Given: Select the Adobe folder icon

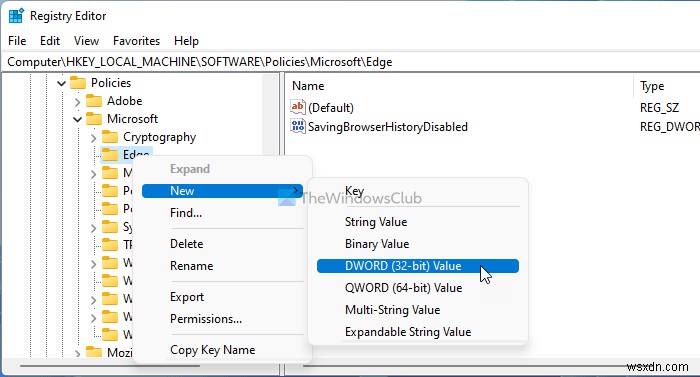Looking at the screenshot, I should [94, 101].
